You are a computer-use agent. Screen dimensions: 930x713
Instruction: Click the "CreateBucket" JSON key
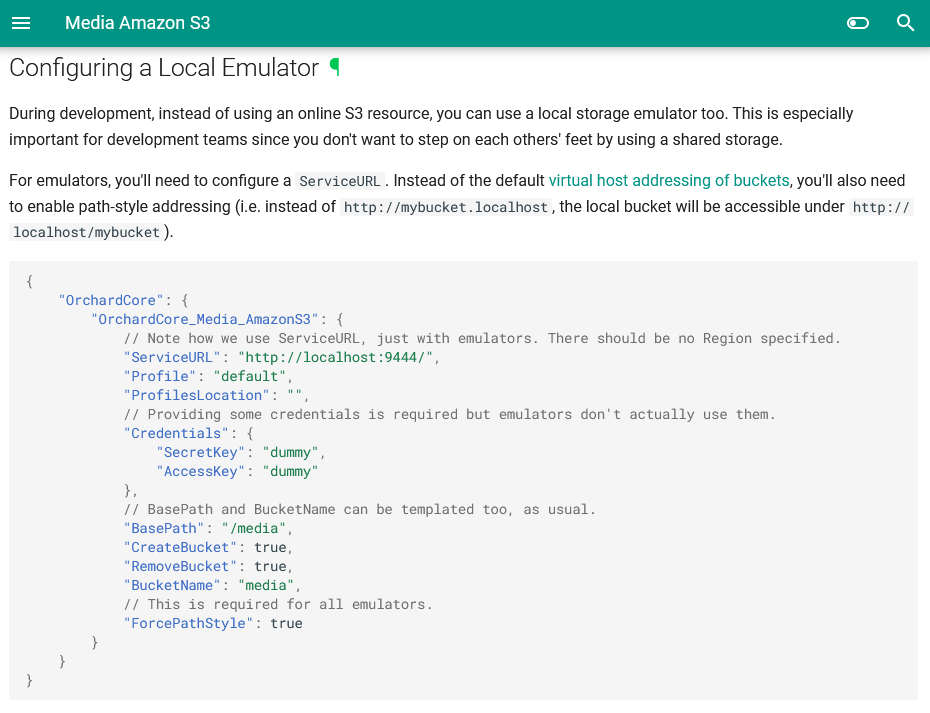tap(180, 547)
